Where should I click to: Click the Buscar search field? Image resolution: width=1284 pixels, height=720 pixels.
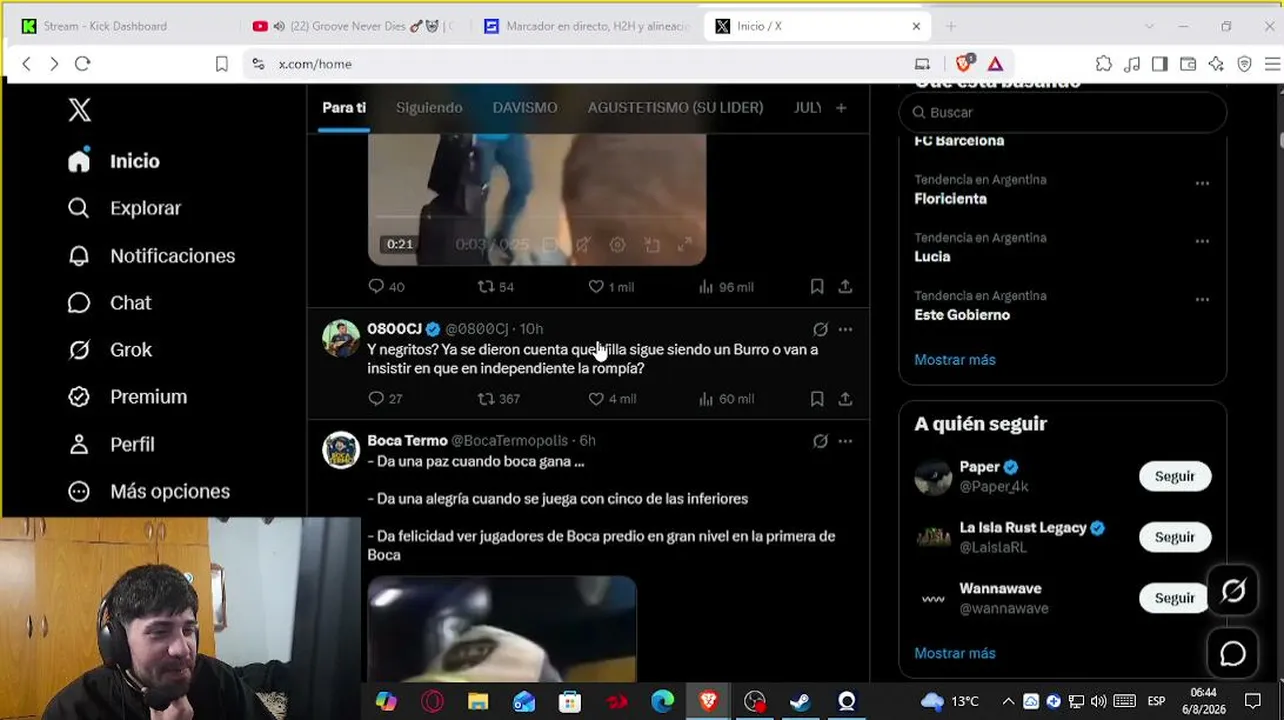[x=1063, y=113]
